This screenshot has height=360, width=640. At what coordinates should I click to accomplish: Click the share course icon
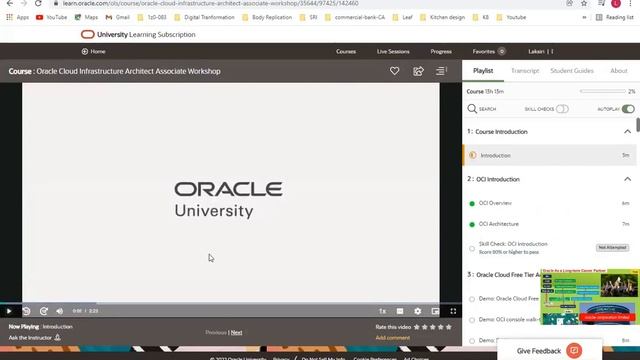tap(418, 71)
